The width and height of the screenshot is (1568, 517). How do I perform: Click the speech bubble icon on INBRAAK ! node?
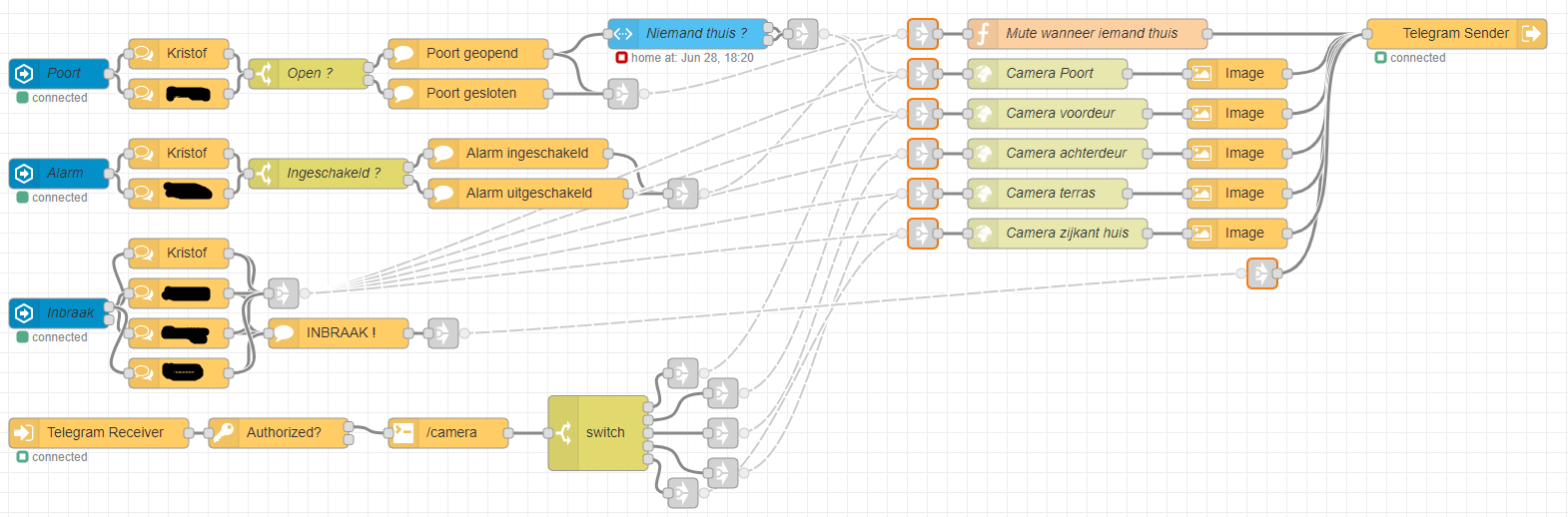coord(284,332)
